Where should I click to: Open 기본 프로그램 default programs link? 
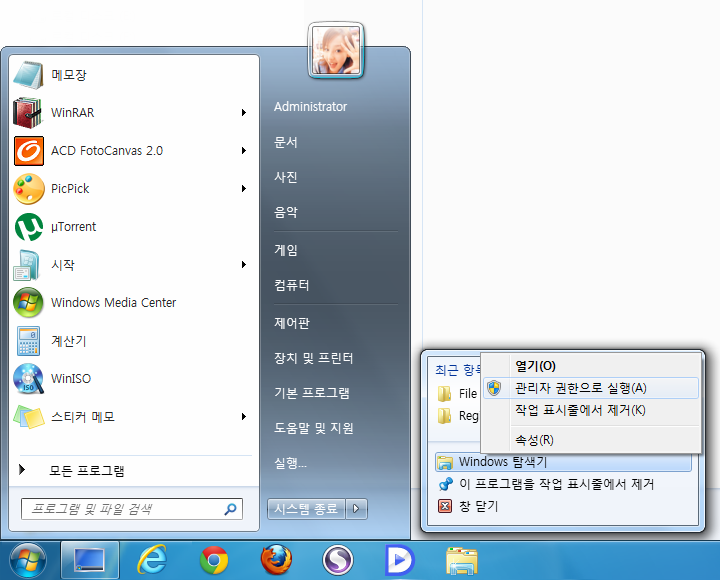tap(312, 393)
